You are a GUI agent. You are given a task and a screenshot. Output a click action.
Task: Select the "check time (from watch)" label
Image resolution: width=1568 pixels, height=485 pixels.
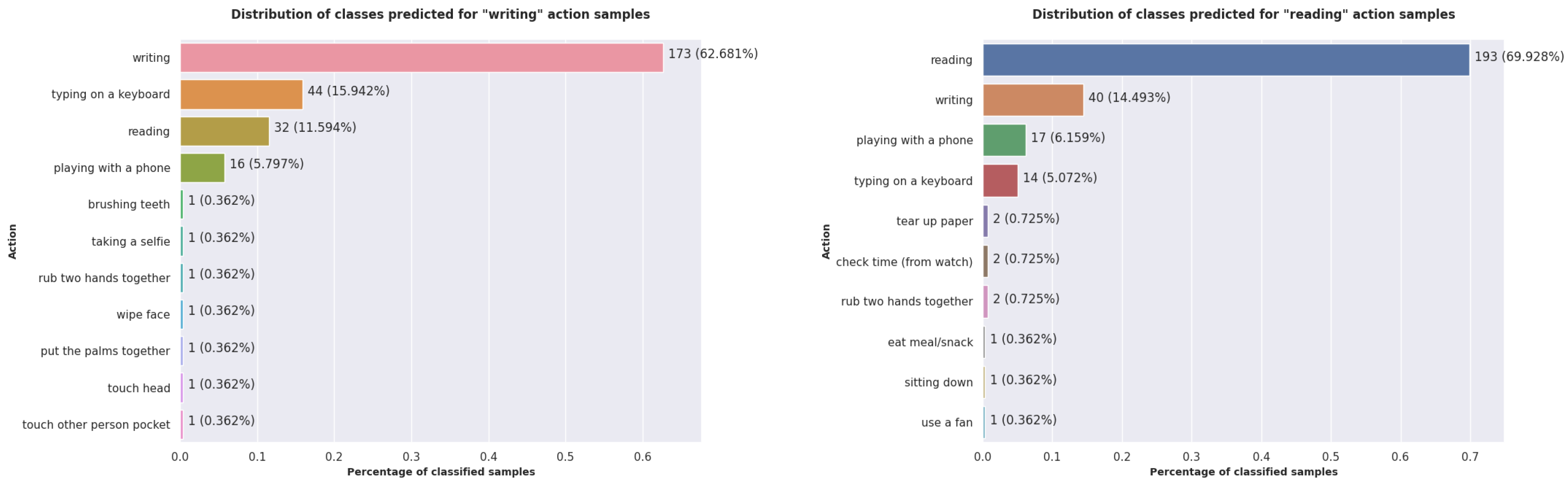click(904, 262)
